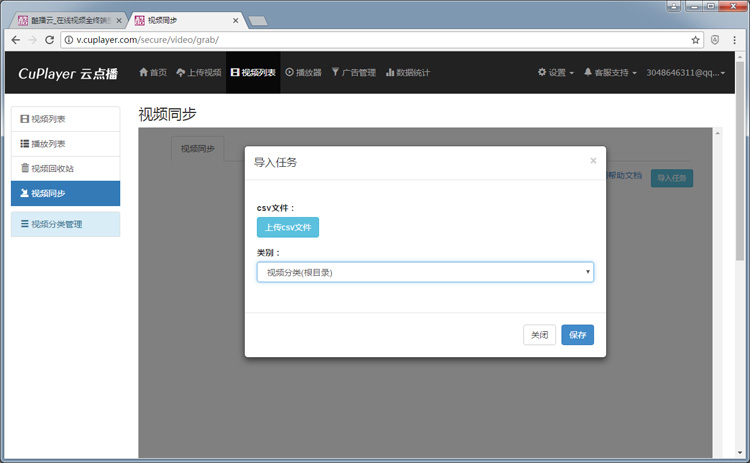Image resolution: width=750 pixels, height=463 pixels.
Task: Open the 设置 settings dropdown
Action: [x=555, y=72]
